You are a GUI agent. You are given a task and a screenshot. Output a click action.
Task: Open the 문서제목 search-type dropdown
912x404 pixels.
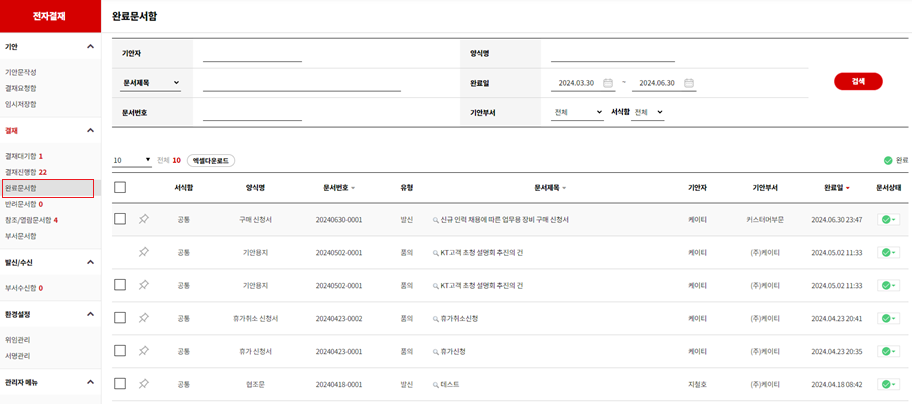151,83
